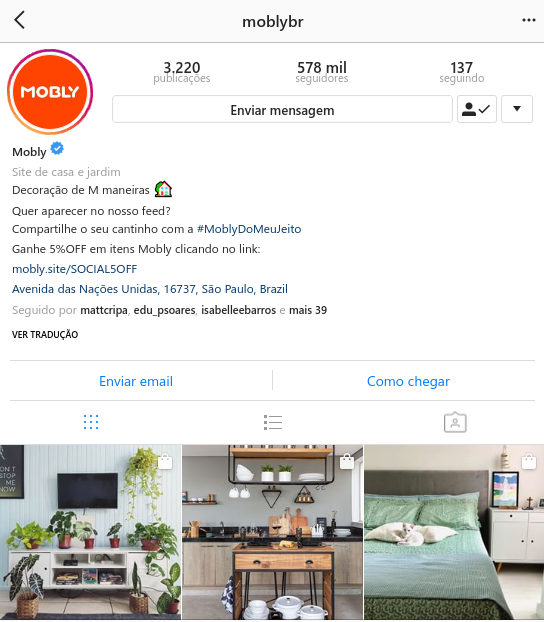
Task: Click the verified badge next to Mobly
Action: [57, 149]
